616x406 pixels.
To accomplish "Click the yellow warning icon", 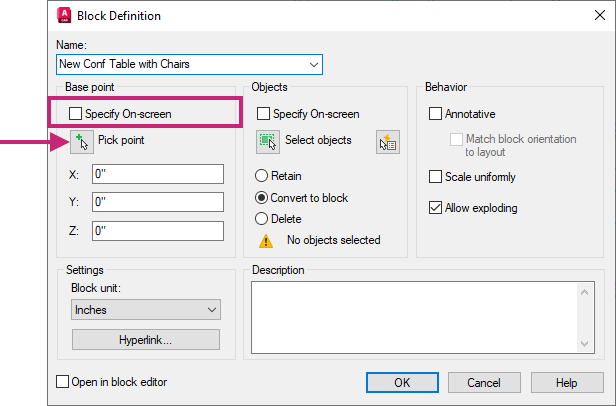I will pyautogui.click(x=266, y=240).
